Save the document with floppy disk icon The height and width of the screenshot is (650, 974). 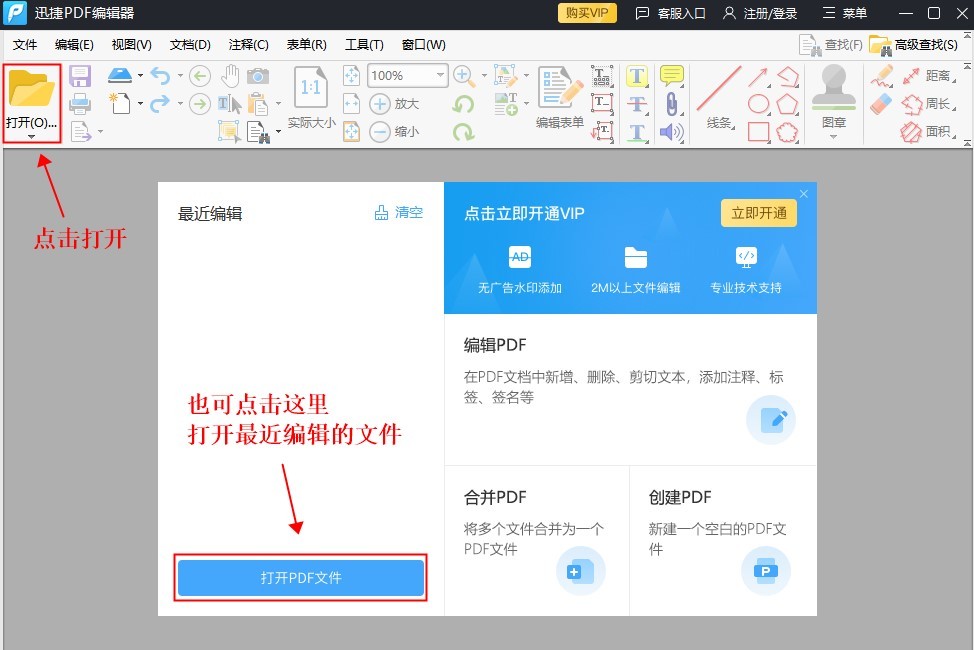tap(80, 76)
